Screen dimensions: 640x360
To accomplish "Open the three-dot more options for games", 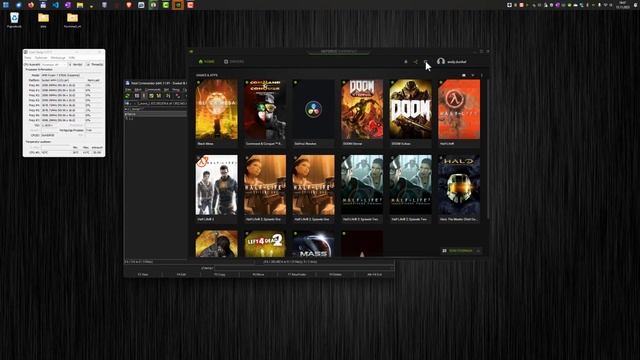I will pyautogui.click(x=482, y=76).
